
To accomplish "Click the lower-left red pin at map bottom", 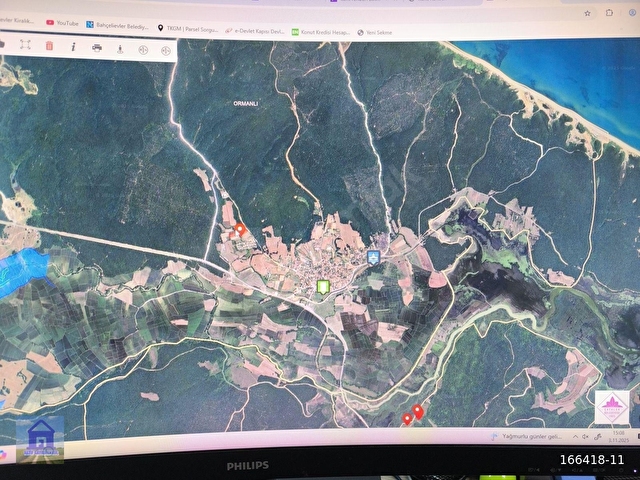I will (407, 419).
